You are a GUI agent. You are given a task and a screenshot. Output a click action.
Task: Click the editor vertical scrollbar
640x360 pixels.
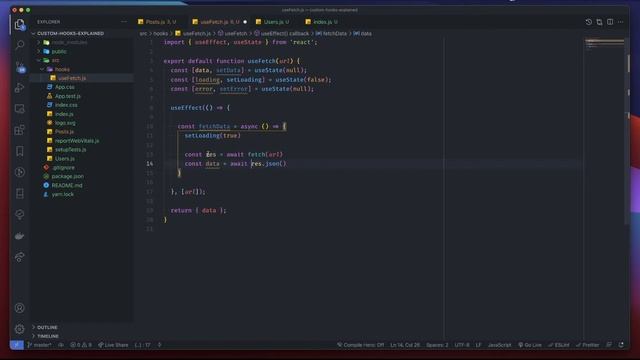pyautogui.click(x=628, y=131)
